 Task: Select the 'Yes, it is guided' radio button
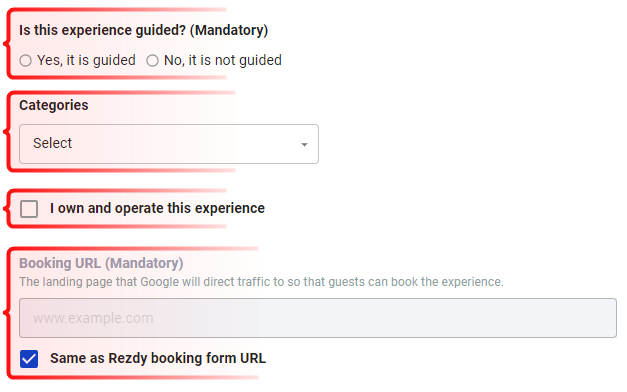click(26, 61)
